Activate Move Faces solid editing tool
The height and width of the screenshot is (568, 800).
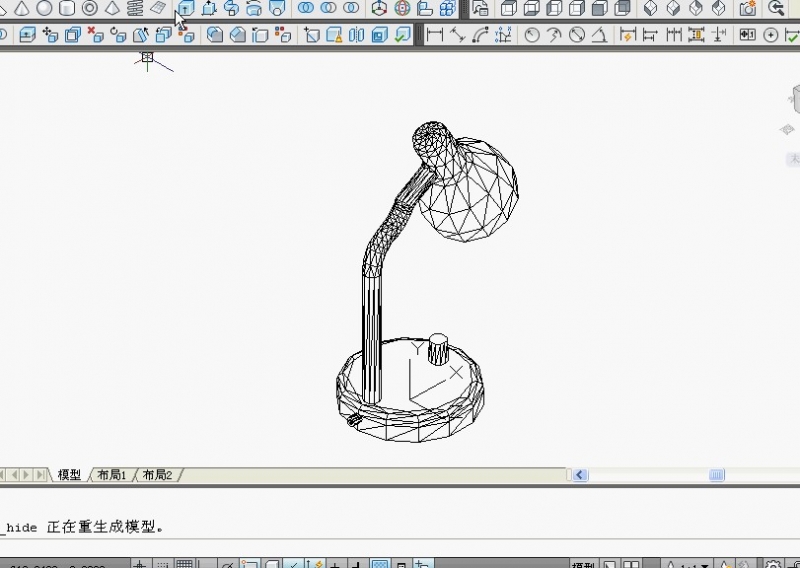coord(50,35)
